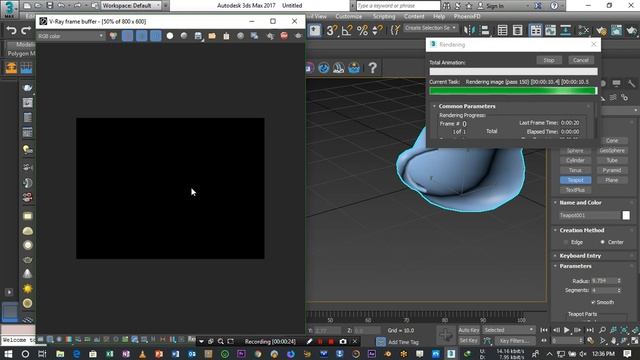Toggle monochromatic mode grey circle in frame buffer
The height and width of the screenshot is (360, 640).
[184, 36]
